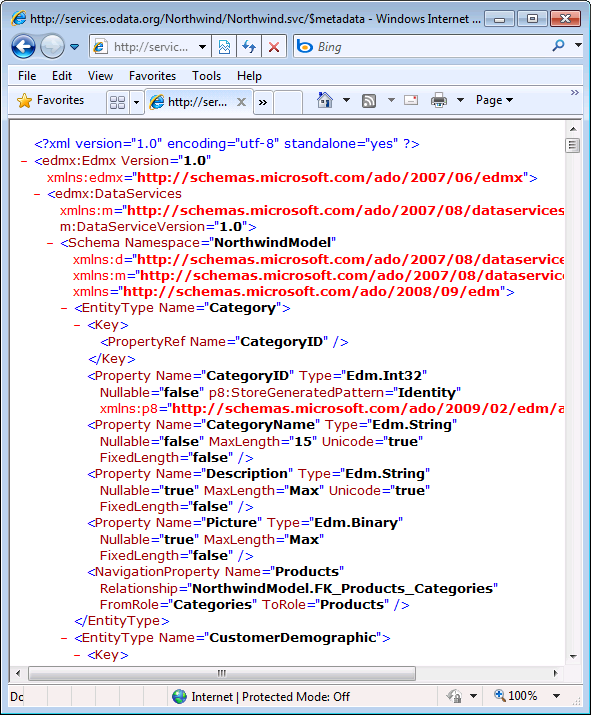Click the address bar URL field
Image resolution: width=591 pixels, height=715 pixels.
[151, 47]
